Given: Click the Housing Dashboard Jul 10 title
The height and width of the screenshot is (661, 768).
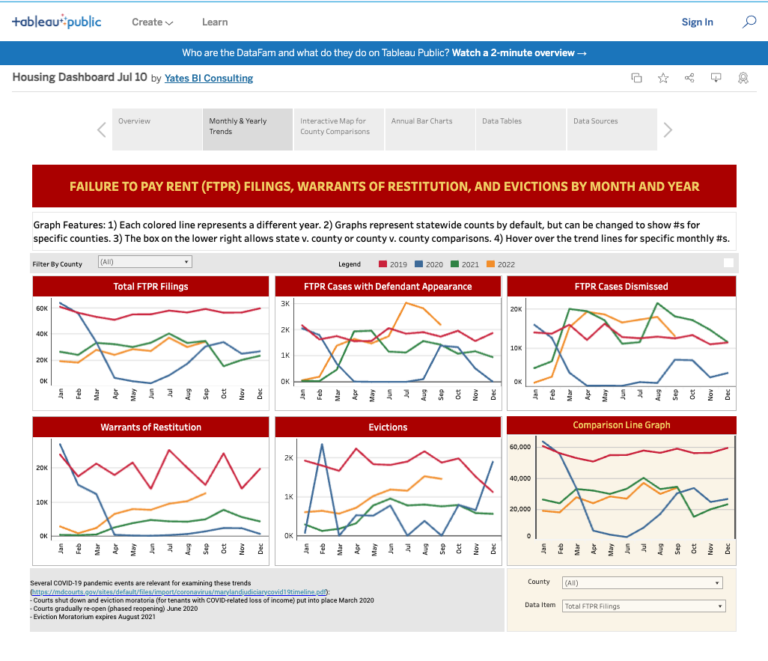Looking at the screenshot, I should point(79,77).
